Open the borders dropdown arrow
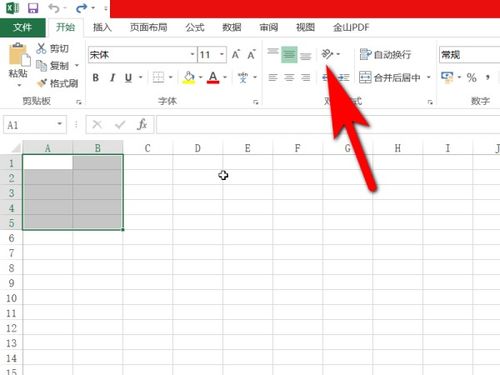 [x=171, y=77]
